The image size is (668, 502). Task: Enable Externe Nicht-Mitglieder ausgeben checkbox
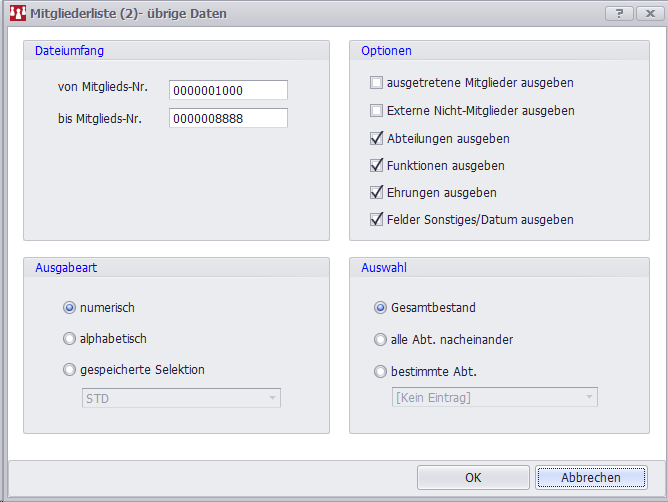click(x=377, y=110)
